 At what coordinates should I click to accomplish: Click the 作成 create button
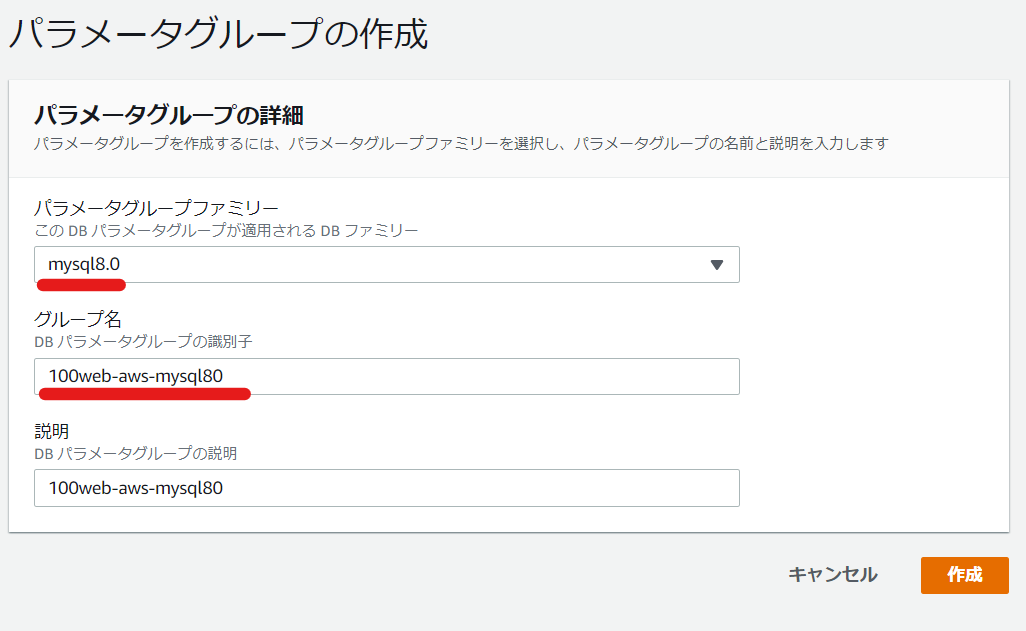click(x=964, y=575)
